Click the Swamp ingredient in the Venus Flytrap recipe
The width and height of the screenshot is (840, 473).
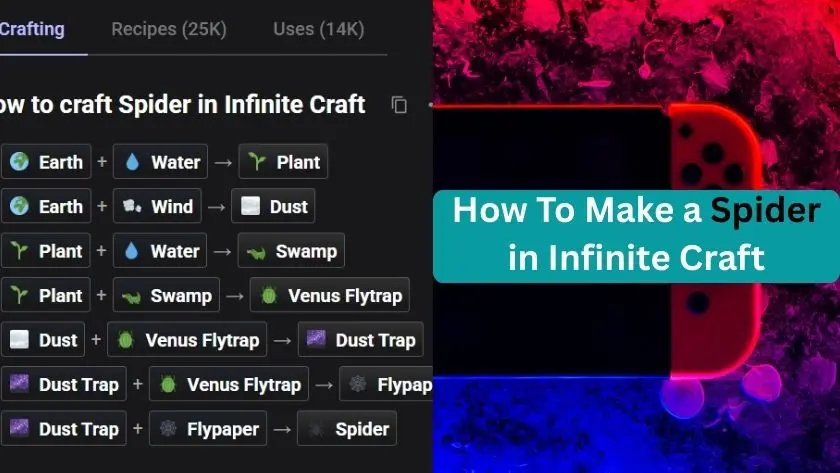[x=166, y=295]
